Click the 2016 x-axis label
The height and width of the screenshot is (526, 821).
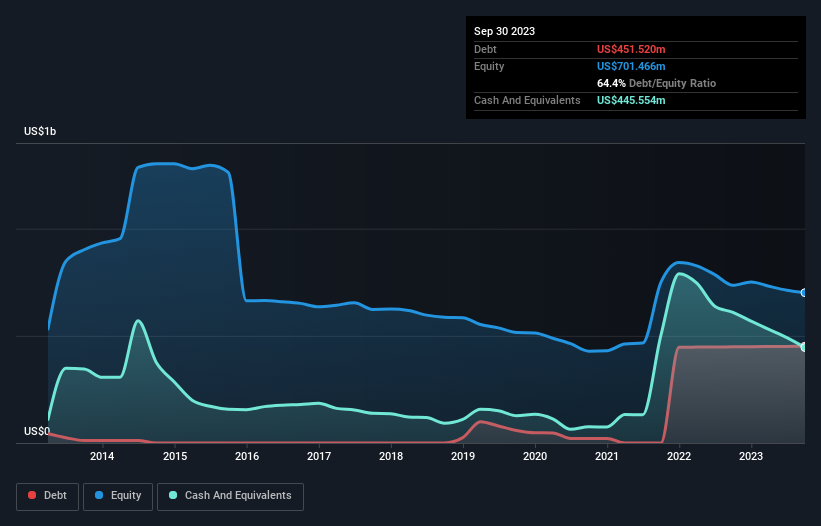(247, 456)
